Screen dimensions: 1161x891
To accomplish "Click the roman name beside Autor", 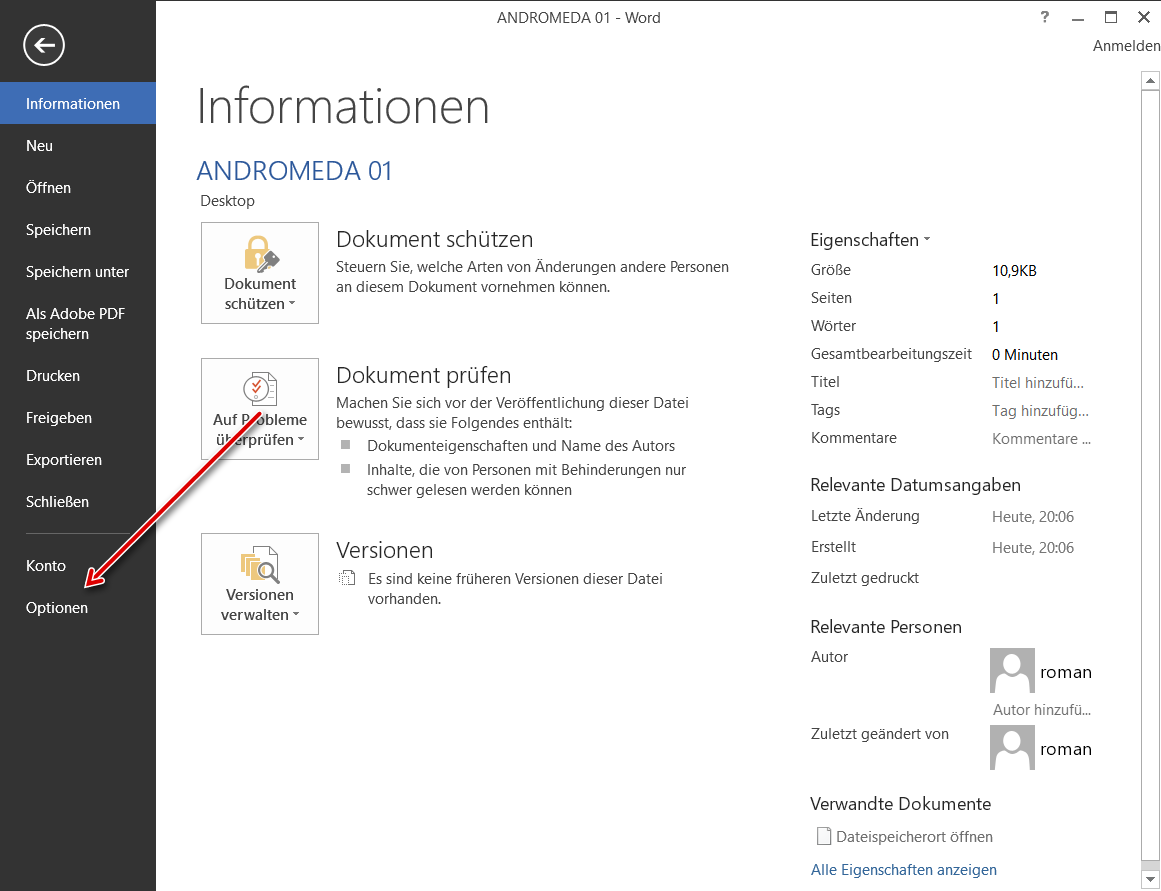I will (x=1065, y=672).
